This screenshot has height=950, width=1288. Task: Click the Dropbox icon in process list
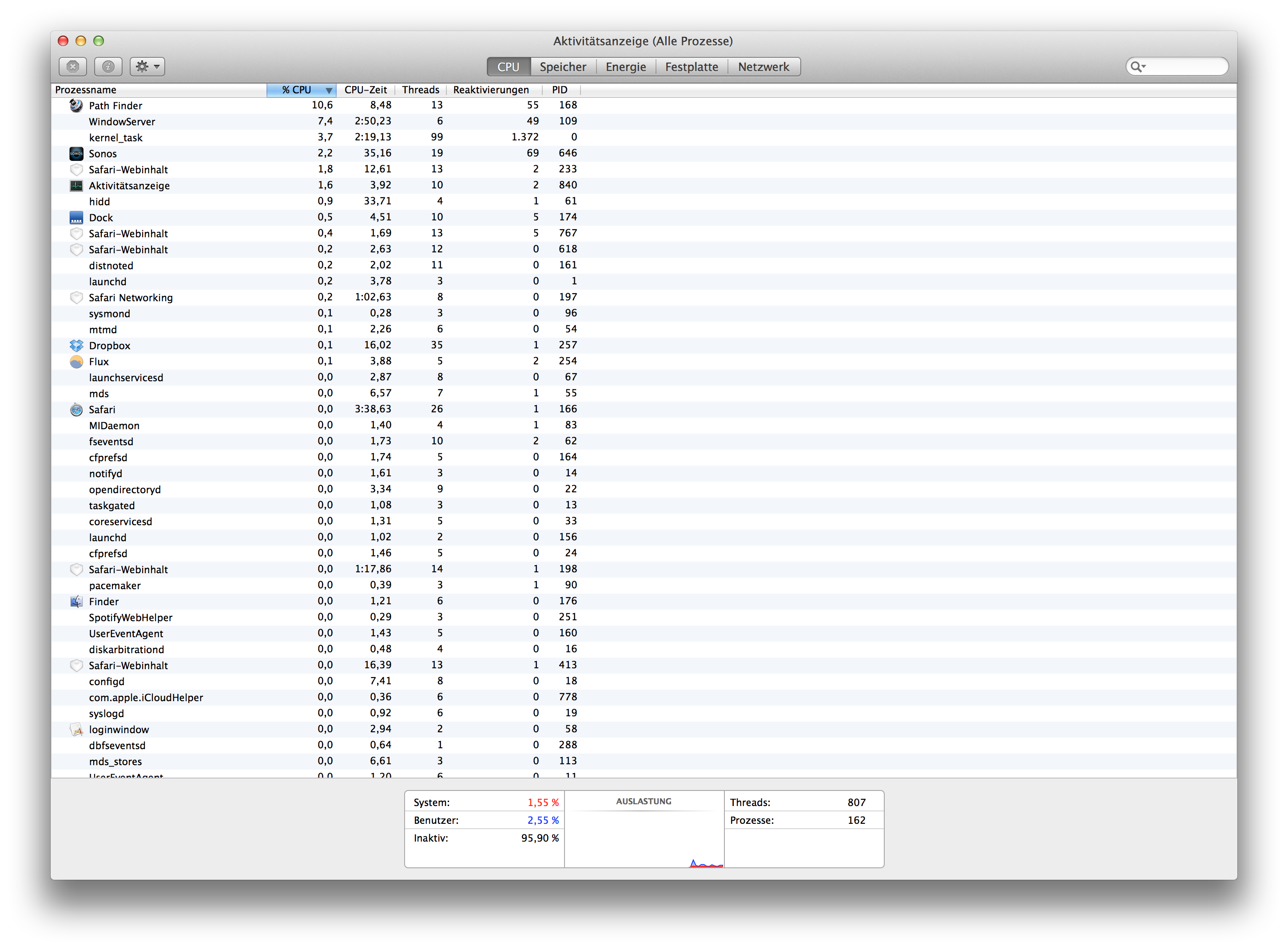coord(76,346)
